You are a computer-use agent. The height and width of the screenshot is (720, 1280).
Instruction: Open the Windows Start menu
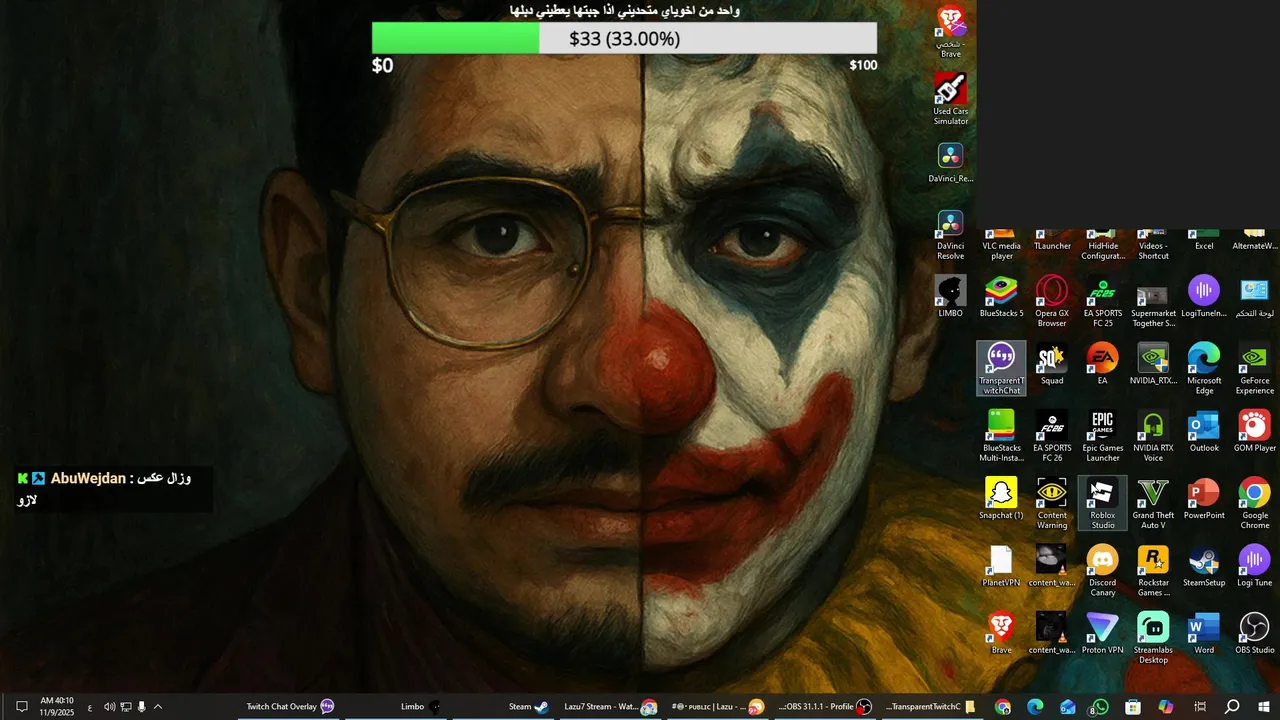(x=1263, y=707)
